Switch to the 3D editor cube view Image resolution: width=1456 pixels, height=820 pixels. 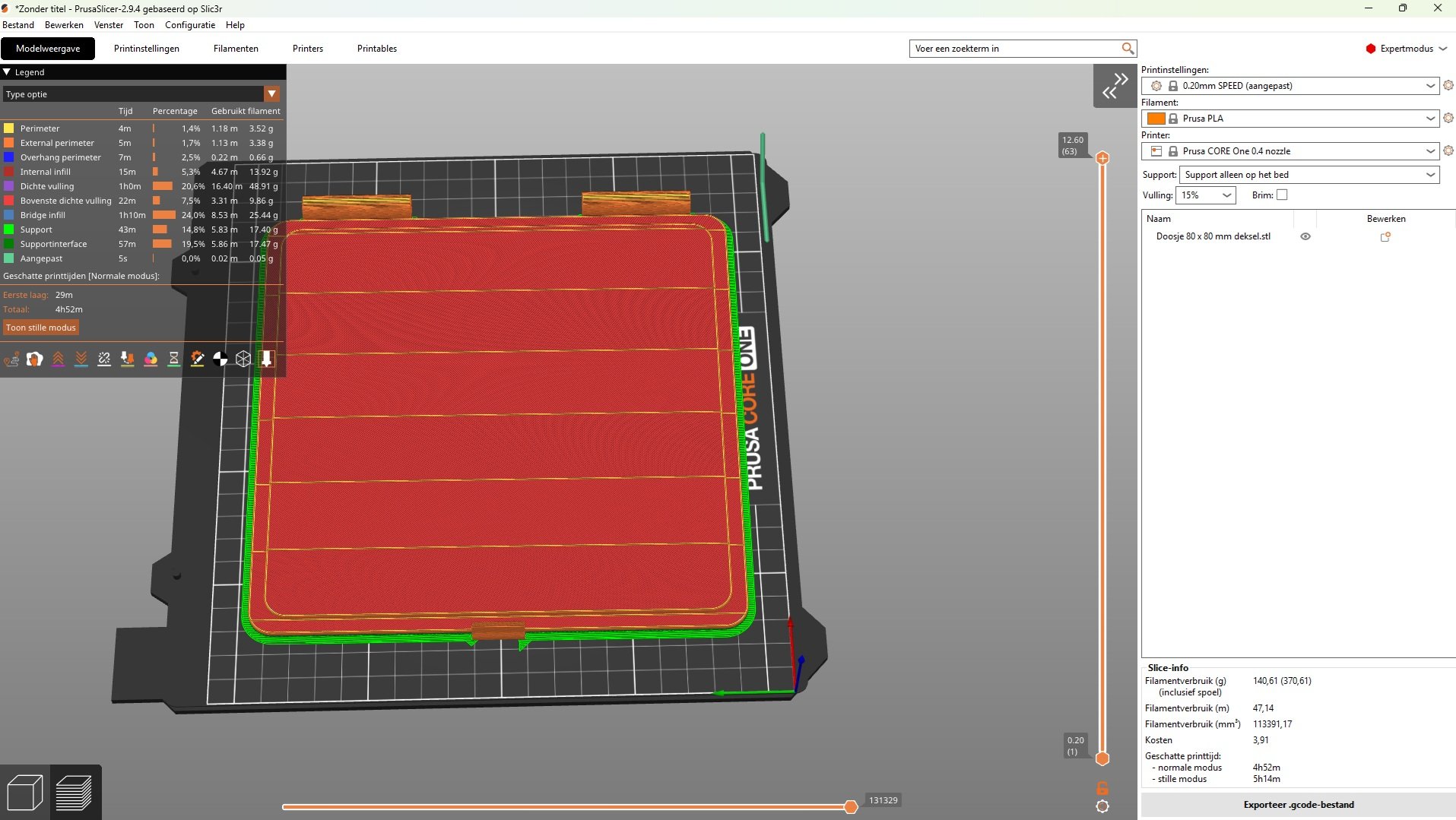coord(25,793)
